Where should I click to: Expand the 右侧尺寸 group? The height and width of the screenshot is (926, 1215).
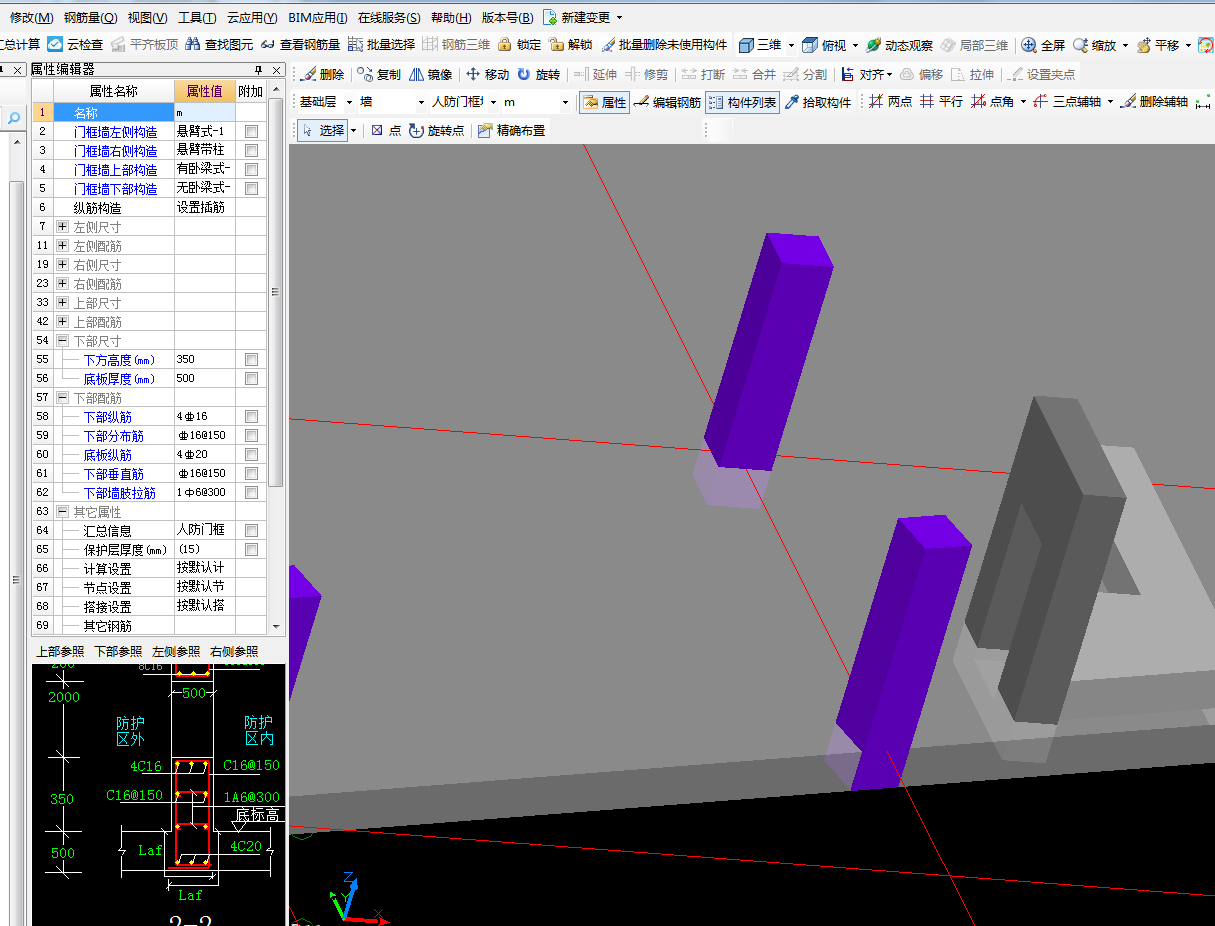(62, 265)
